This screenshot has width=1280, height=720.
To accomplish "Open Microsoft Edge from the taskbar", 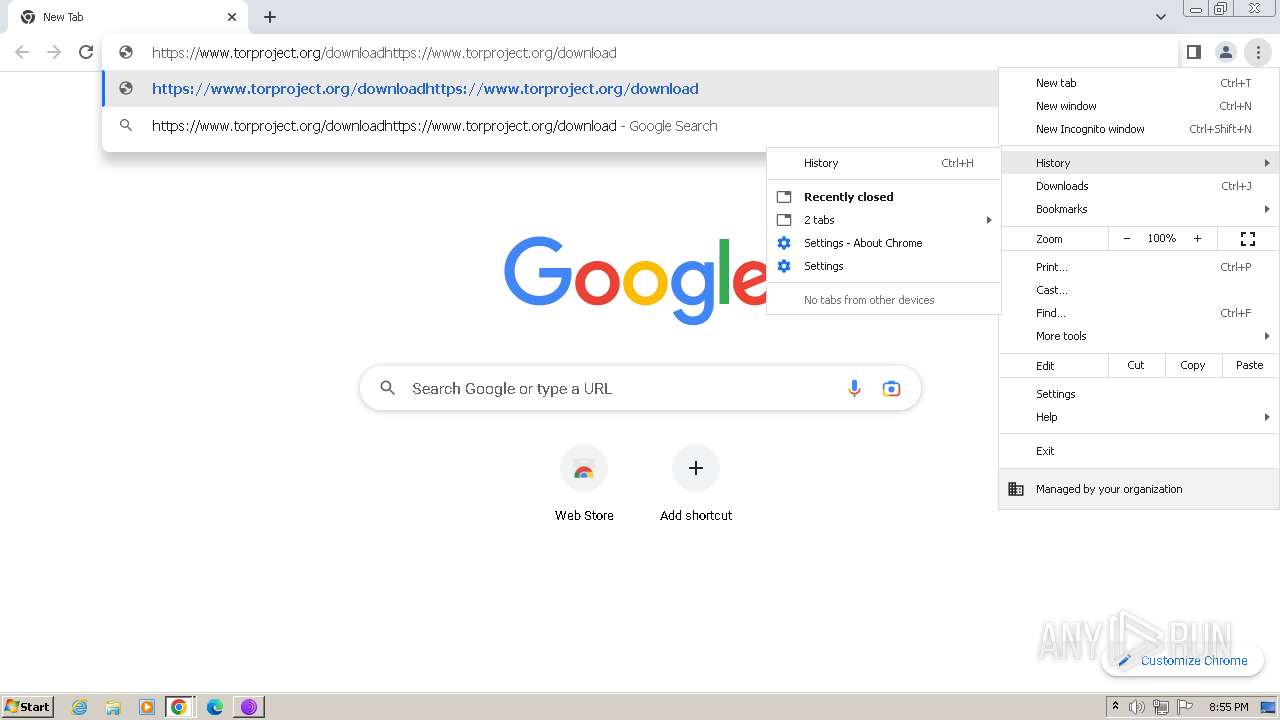I will (x=215, y=707).
